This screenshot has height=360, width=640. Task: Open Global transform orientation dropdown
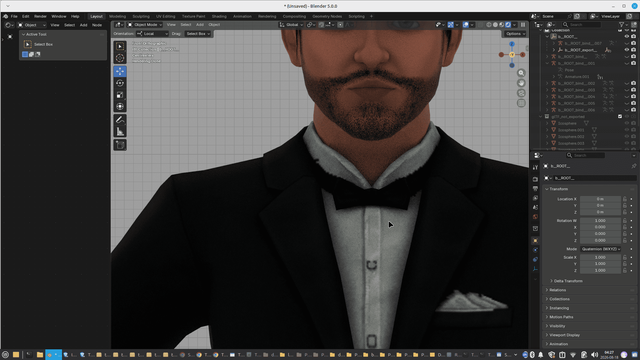(x=291, y=25)
